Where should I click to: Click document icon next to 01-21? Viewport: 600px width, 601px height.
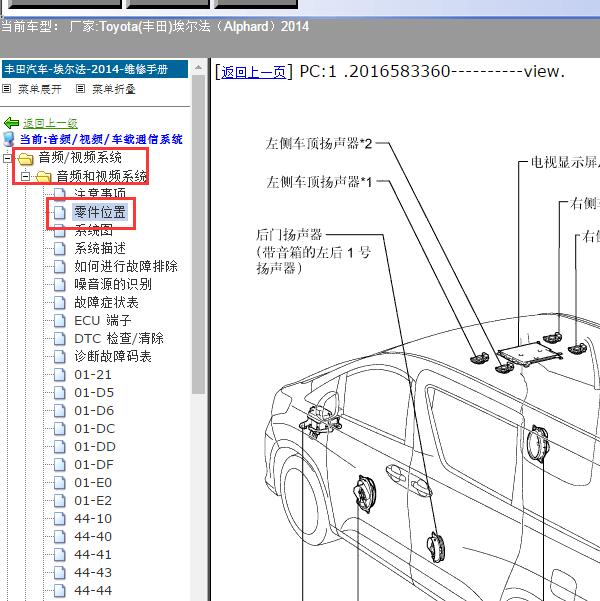pyautogui.click(x=59, y=375)
